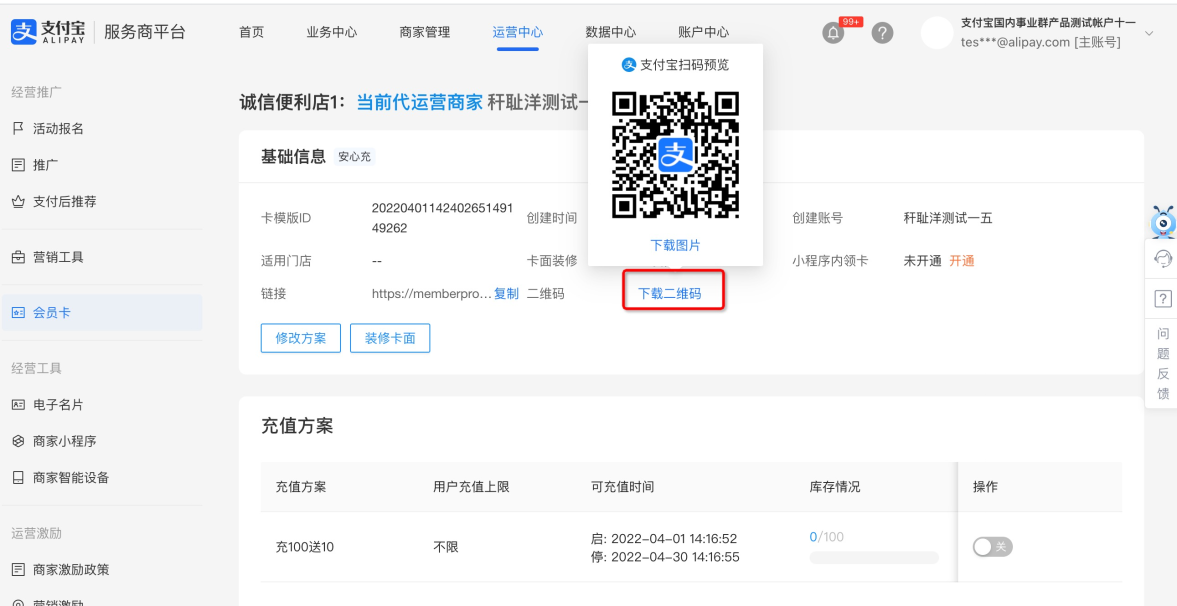Click the https://memberpro… link text
1177x606 pixels.
tap(432, 294)
